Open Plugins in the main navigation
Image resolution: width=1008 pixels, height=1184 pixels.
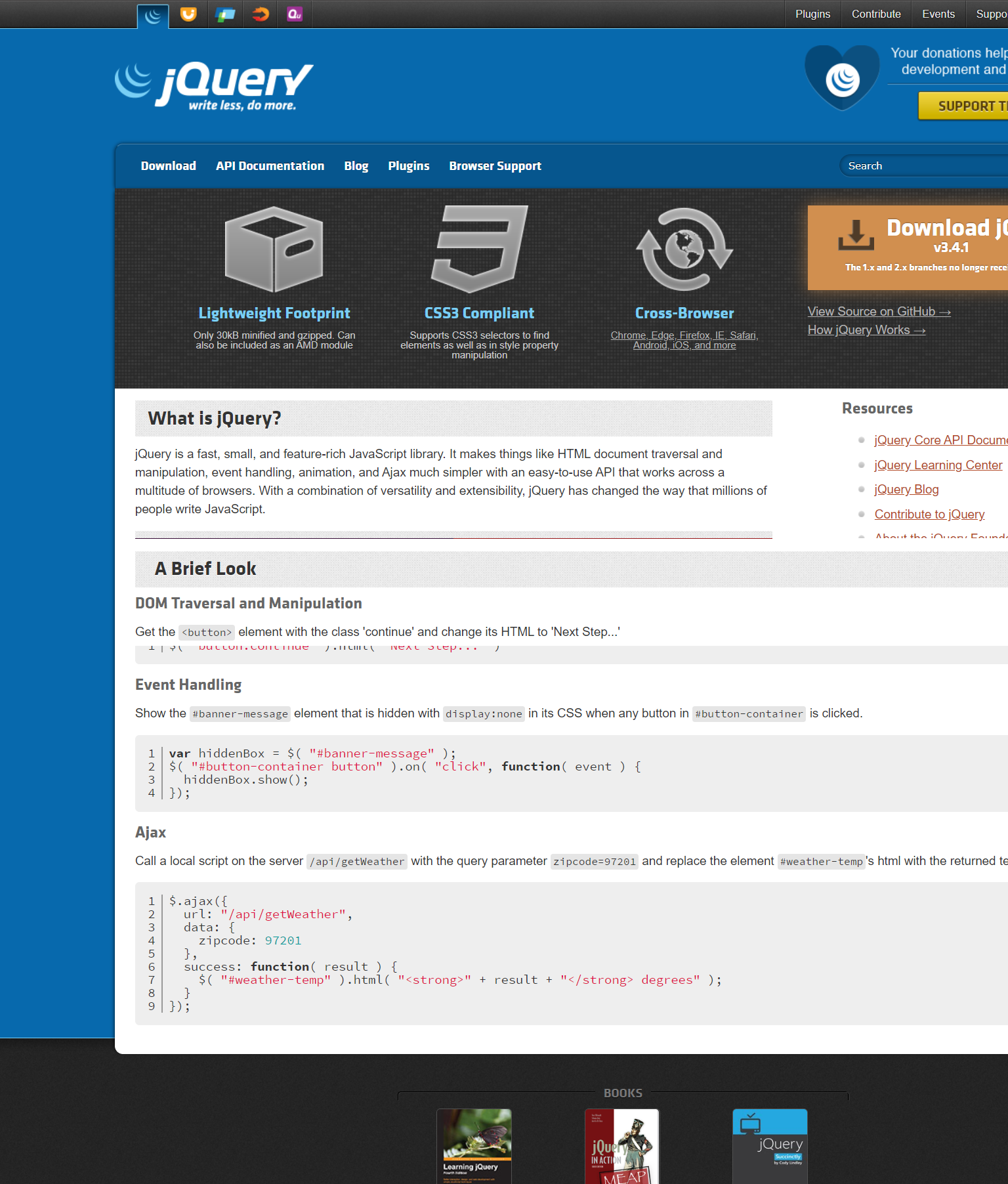[x=409, y=166]
